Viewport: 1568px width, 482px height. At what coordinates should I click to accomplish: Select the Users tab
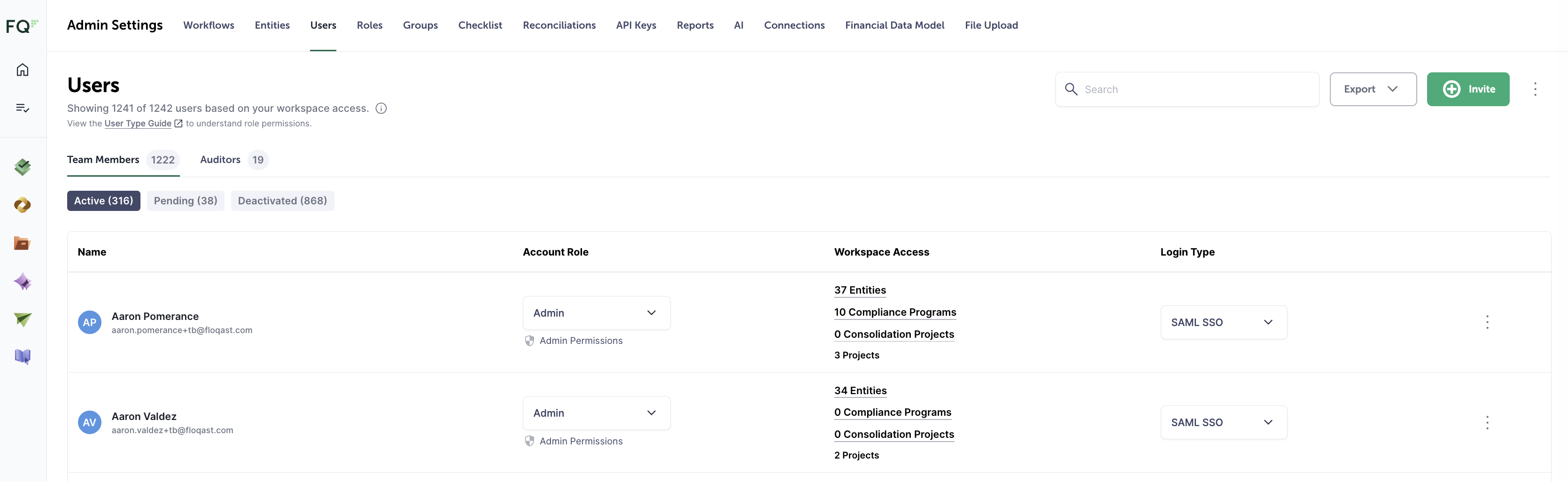pyautogui.click(x=323, y=25)
